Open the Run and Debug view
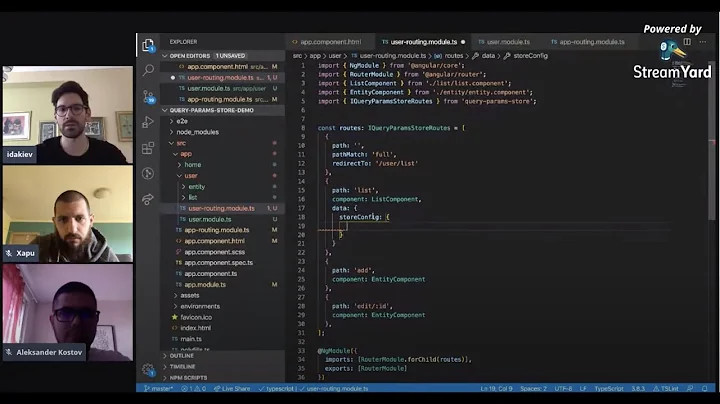The height and width of the screenshot is (404, 720). tap(148, 122)
